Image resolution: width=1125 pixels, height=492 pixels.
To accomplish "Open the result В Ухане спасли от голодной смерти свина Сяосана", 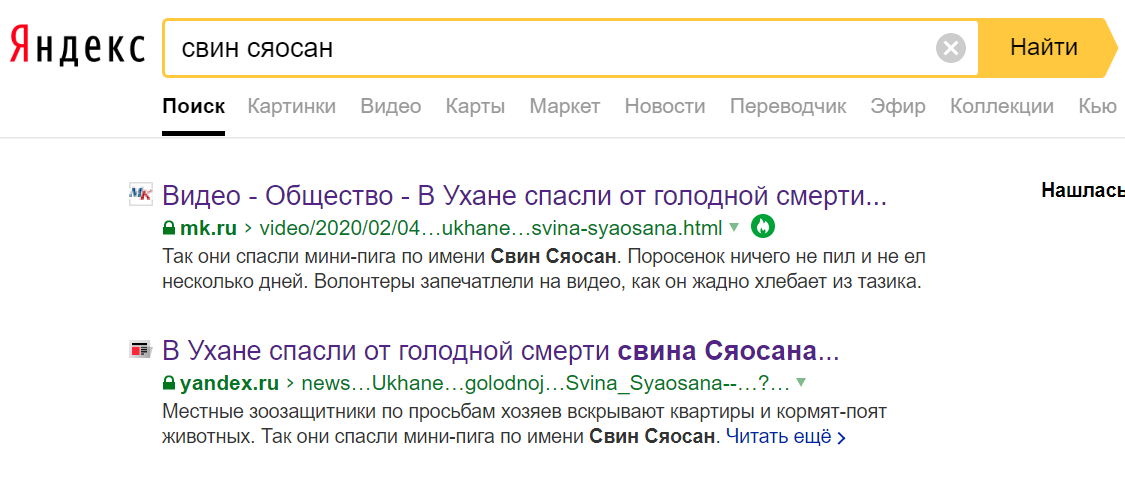I will pyautogui.click(x=501, y=351).
